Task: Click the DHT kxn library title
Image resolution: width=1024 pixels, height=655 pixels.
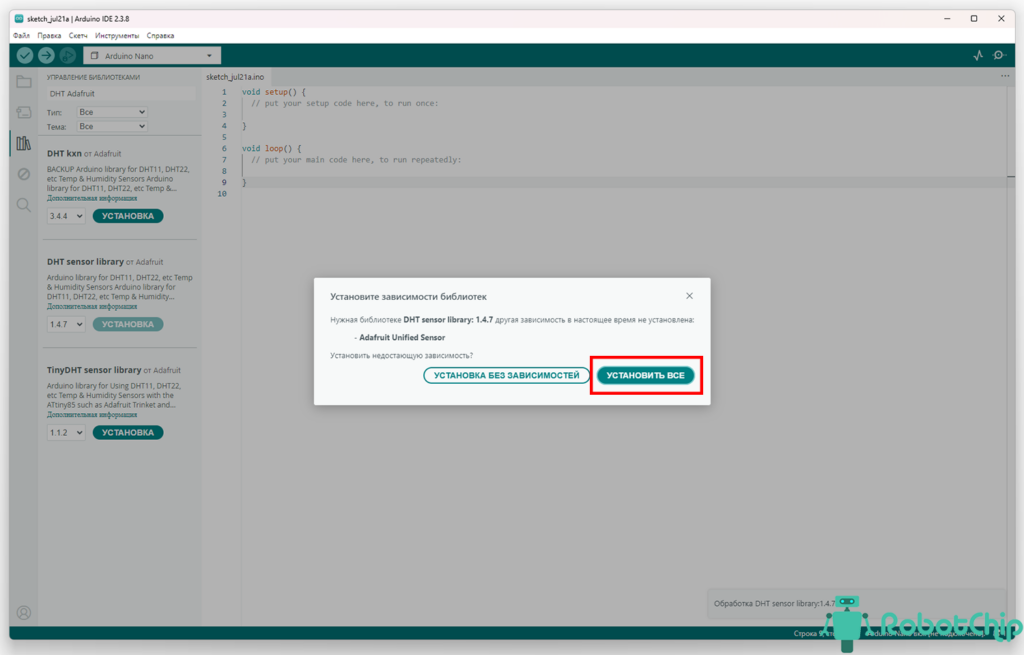Action: point(64,153)
